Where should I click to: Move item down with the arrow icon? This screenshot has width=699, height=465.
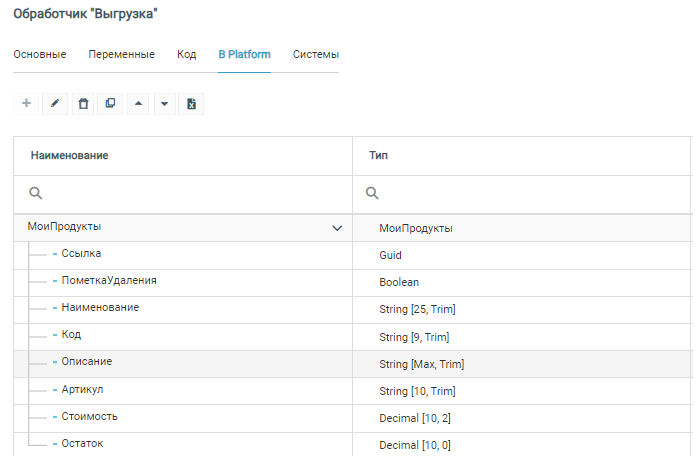[164, 103]
